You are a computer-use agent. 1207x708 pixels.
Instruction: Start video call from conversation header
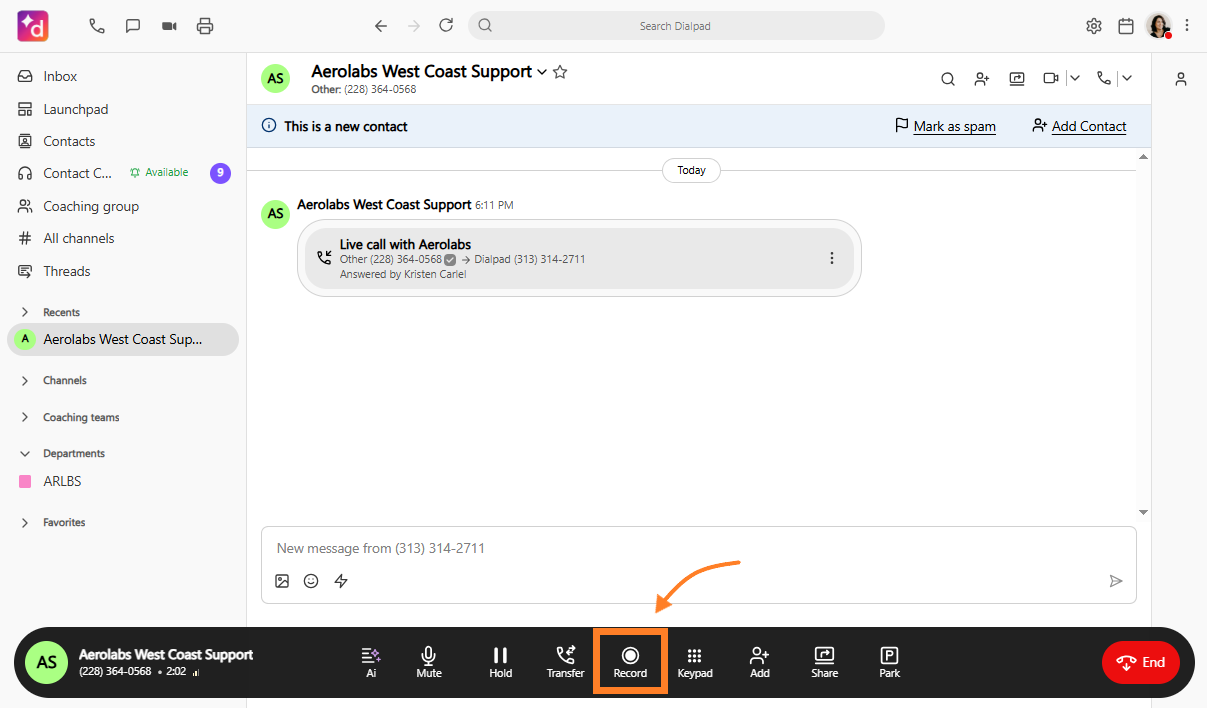pos(1051,78)
